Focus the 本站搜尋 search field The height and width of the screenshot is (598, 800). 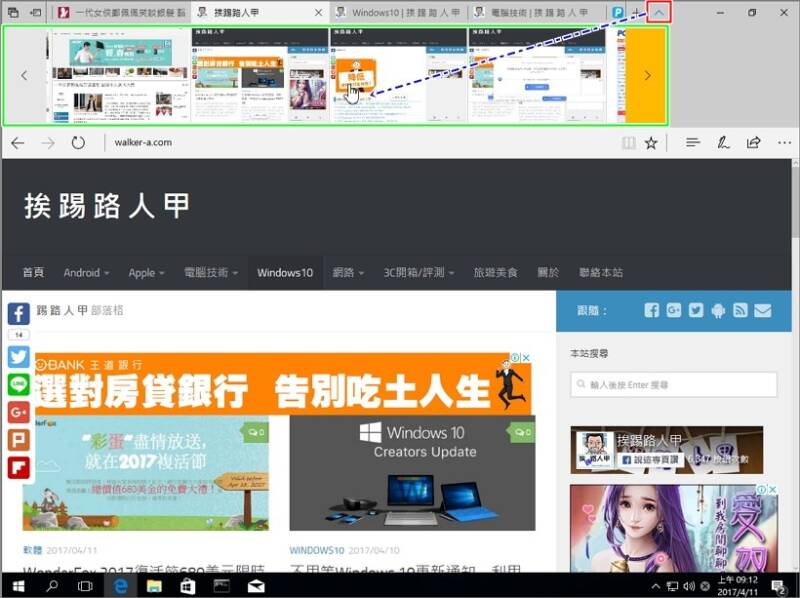point(673,384)
